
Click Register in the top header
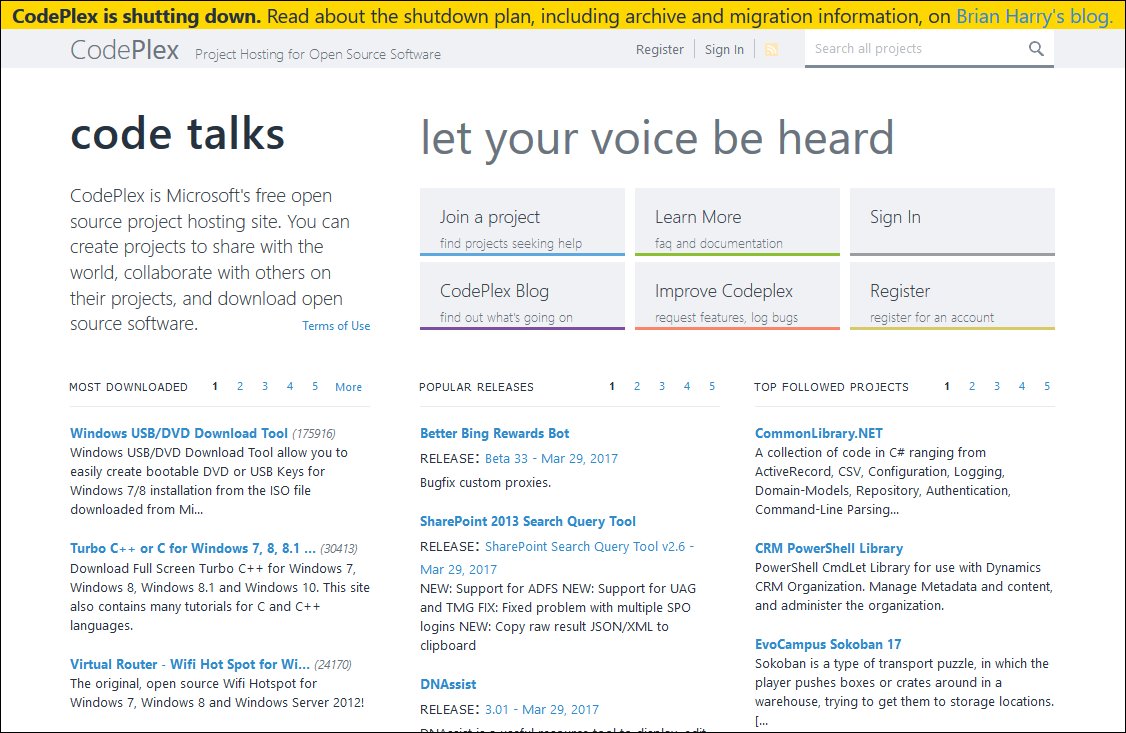659,50
